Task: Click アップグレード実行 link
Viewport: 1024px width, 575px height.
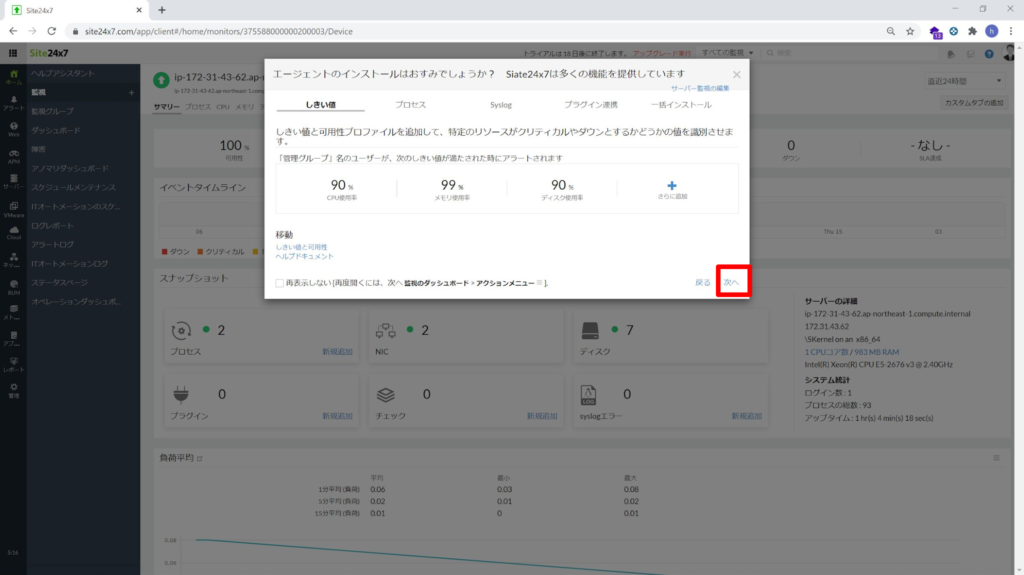Action: pyautogui.click(x=662, y=54)
